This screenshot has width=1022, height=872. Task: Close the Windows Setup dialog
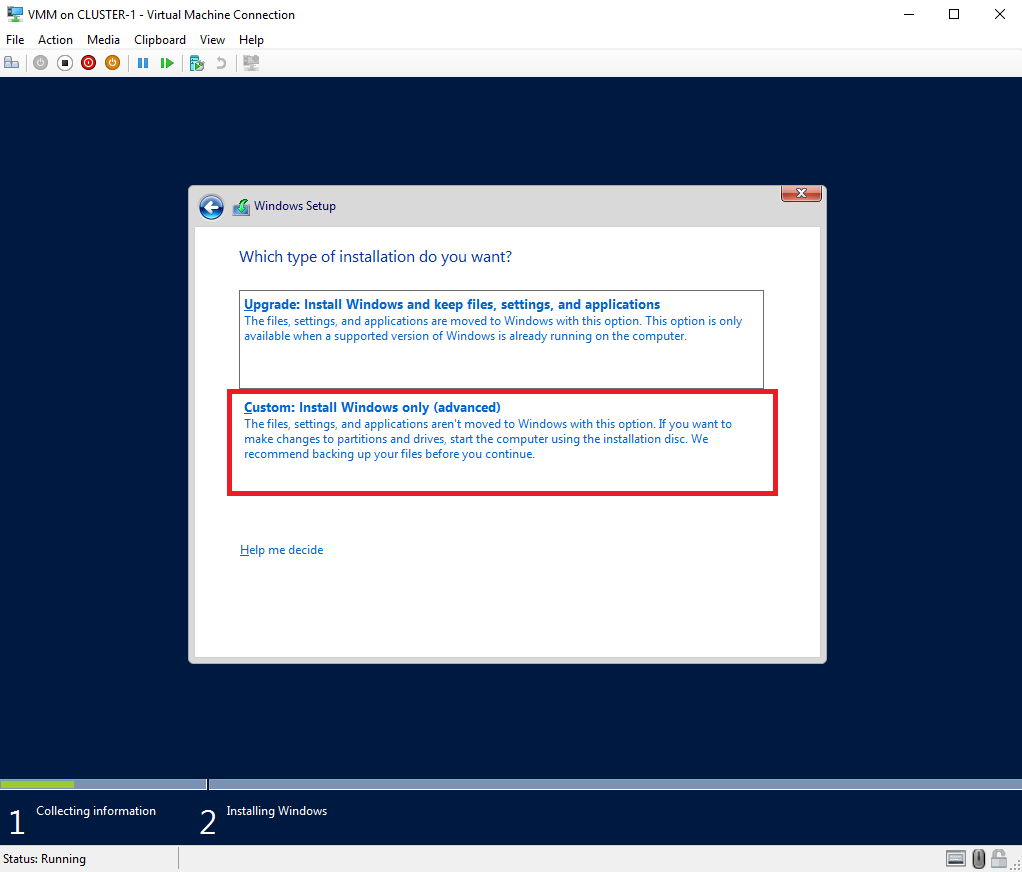(801, 193)
